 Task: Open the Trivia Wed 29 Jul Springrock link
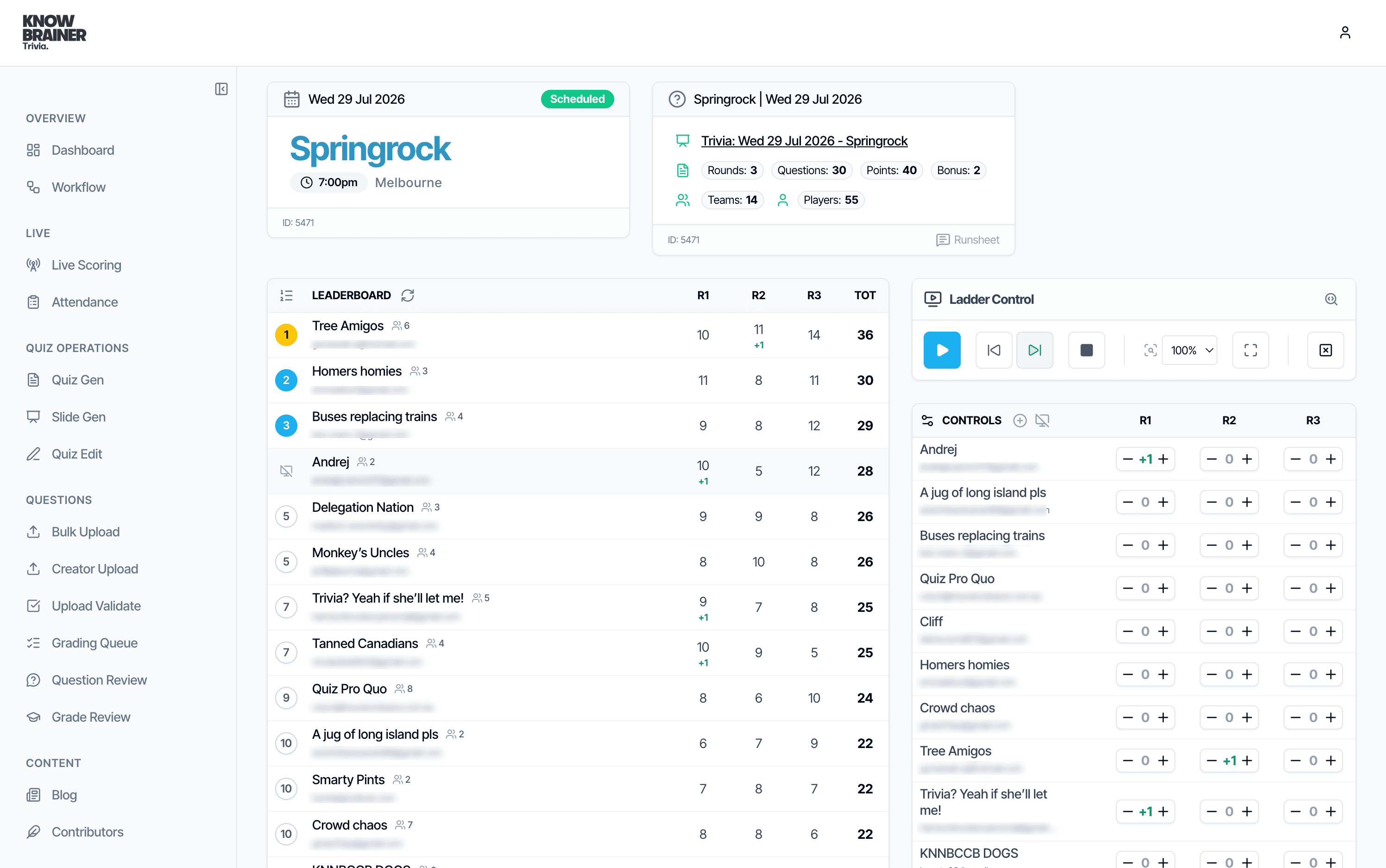coord(804,141)
